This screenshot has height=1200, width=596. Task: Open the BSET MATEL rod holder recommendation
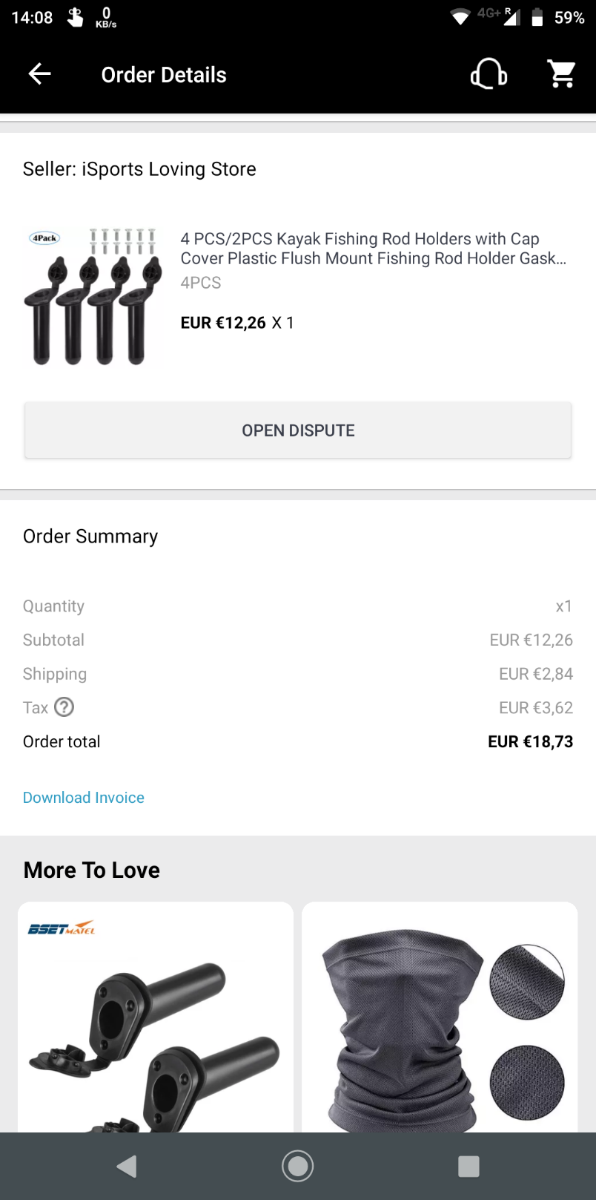(x=156, y=1017)
